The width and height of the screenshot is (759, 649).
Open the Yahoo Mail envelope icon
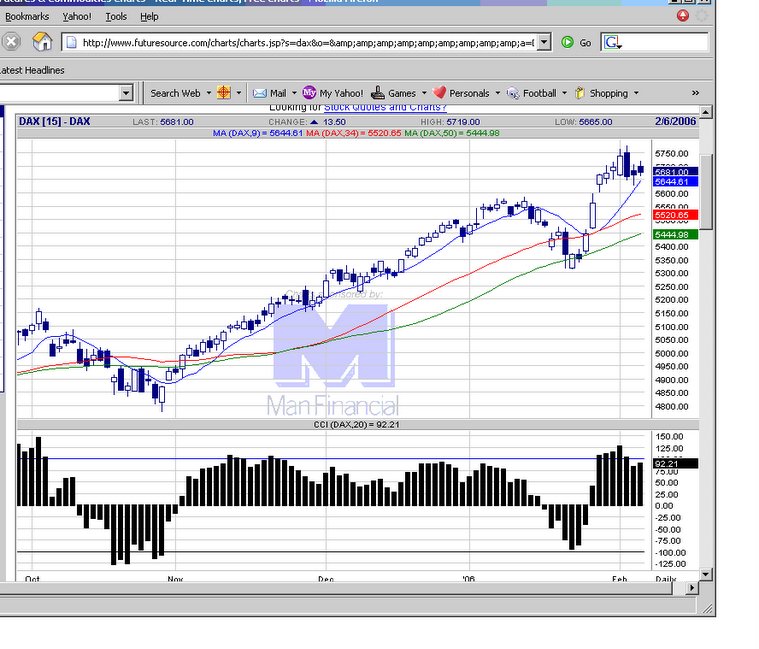pos(260,93)
